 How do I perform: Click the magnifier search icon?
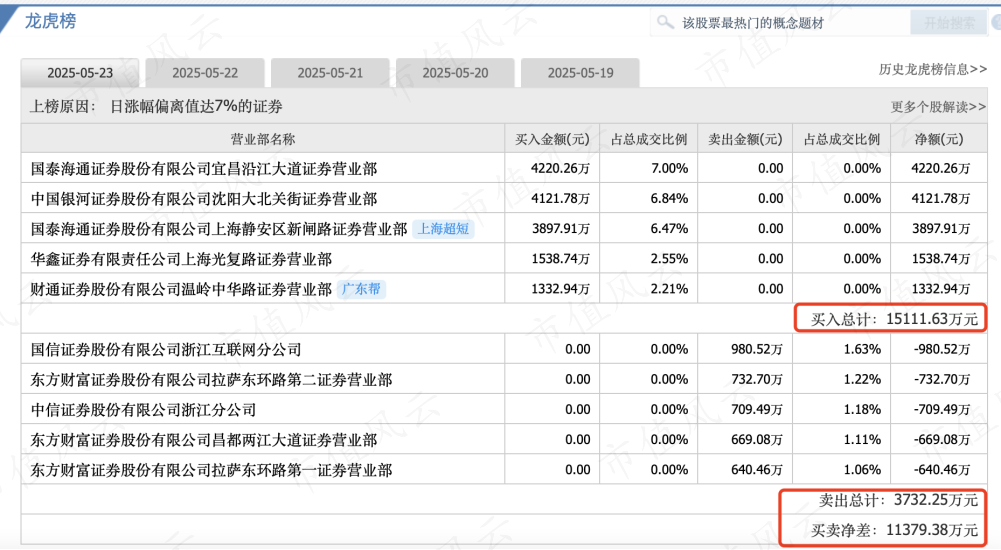[x=664, y=22]
